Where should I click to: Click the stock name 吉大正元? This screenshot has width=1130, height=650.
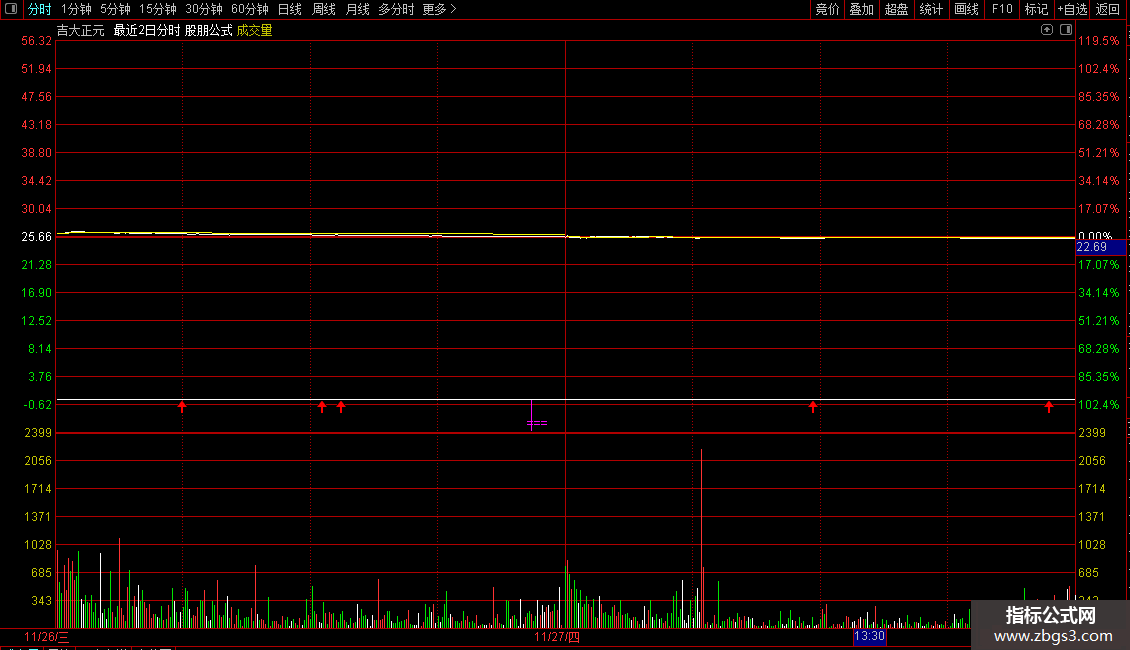pyautogui.click(x=81, y=30)
